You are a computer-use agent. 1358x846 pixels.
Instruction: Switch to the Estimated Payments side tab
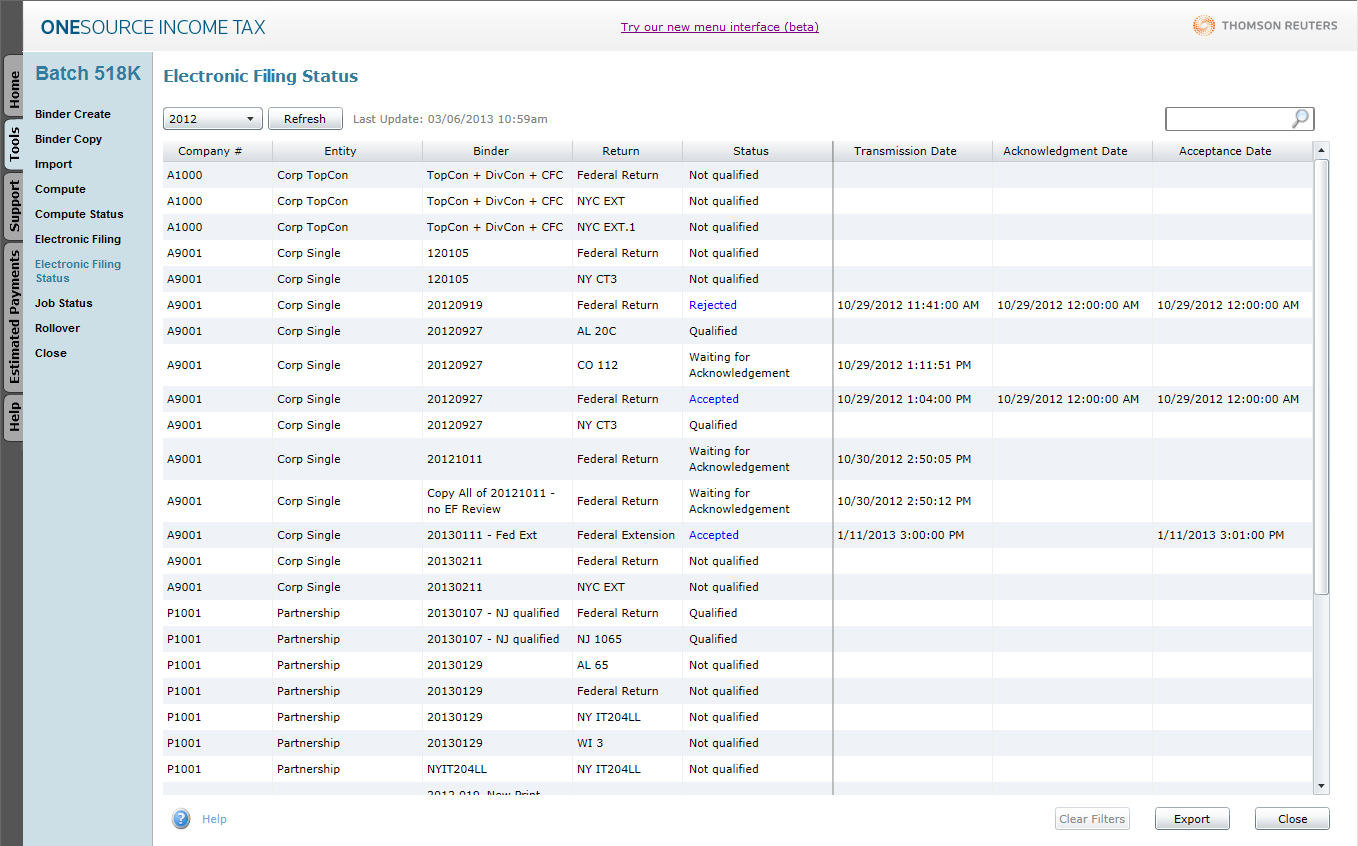(14, 318)
